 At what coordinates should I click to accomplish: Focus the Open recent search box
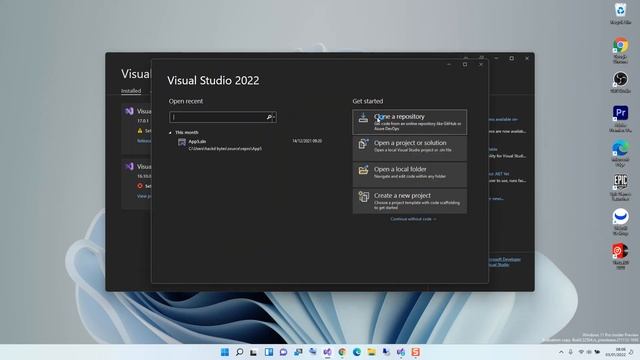tap(223, 117)
